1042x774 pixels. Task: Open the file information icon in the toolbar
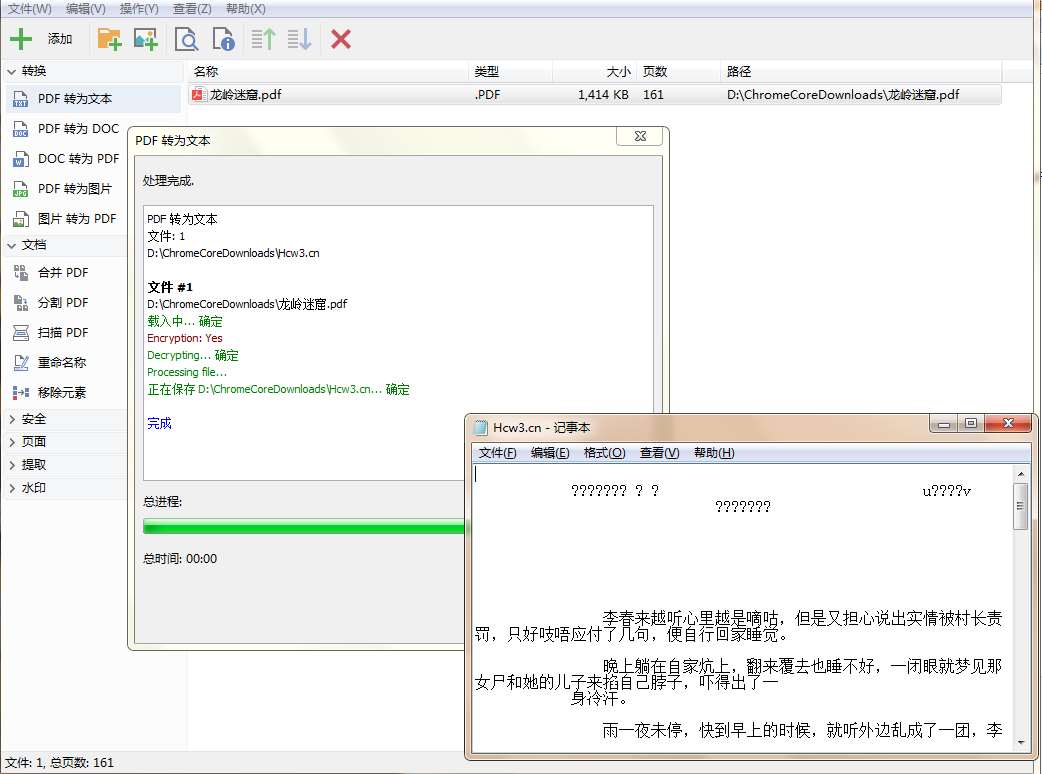point(223,39)
